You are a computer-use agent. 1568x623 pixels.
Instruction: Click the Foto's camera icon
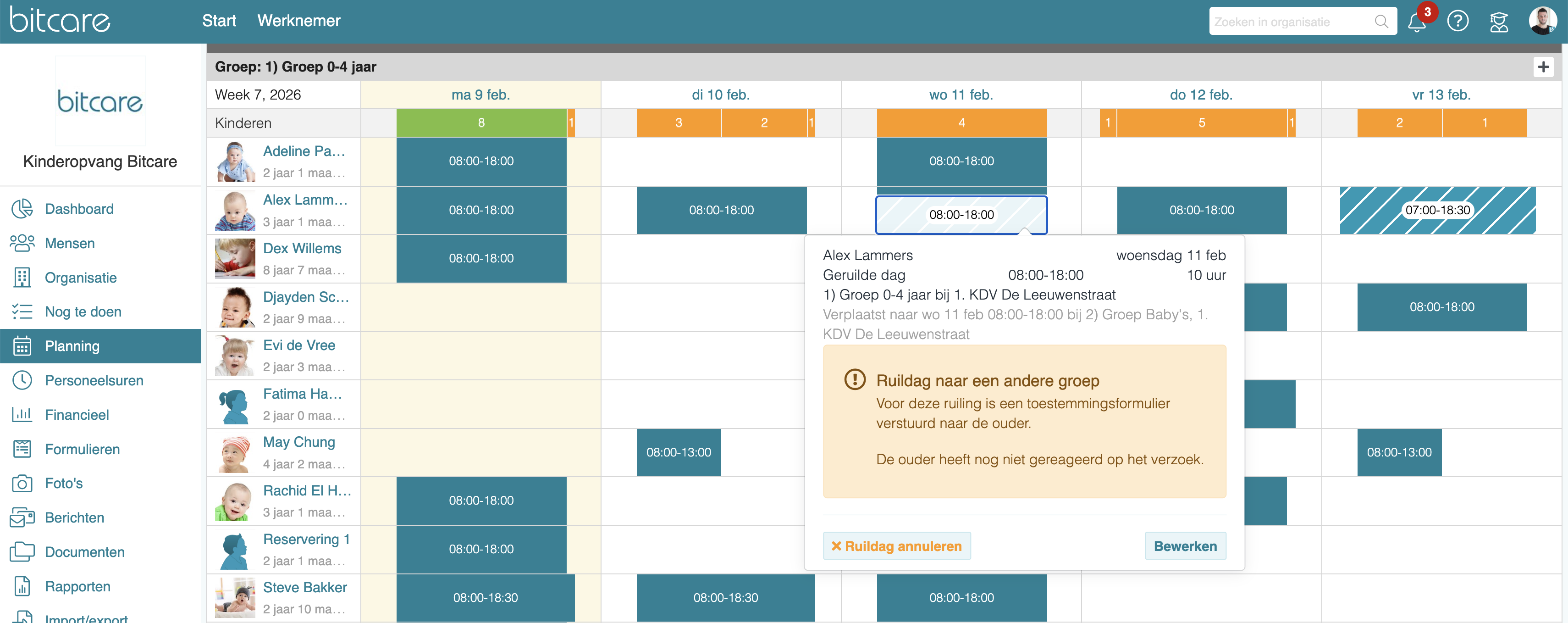[22, 483]
